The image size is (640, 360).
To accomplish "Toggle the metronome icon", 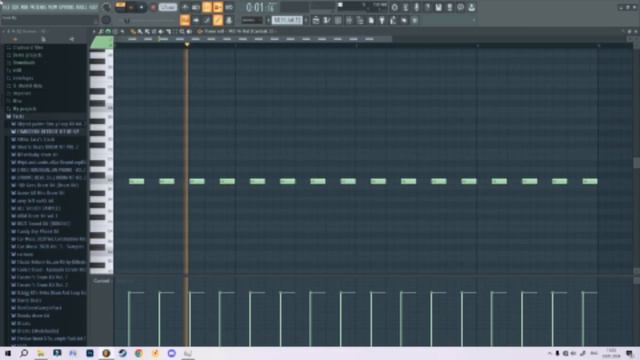I will click(x=185, y=7).
